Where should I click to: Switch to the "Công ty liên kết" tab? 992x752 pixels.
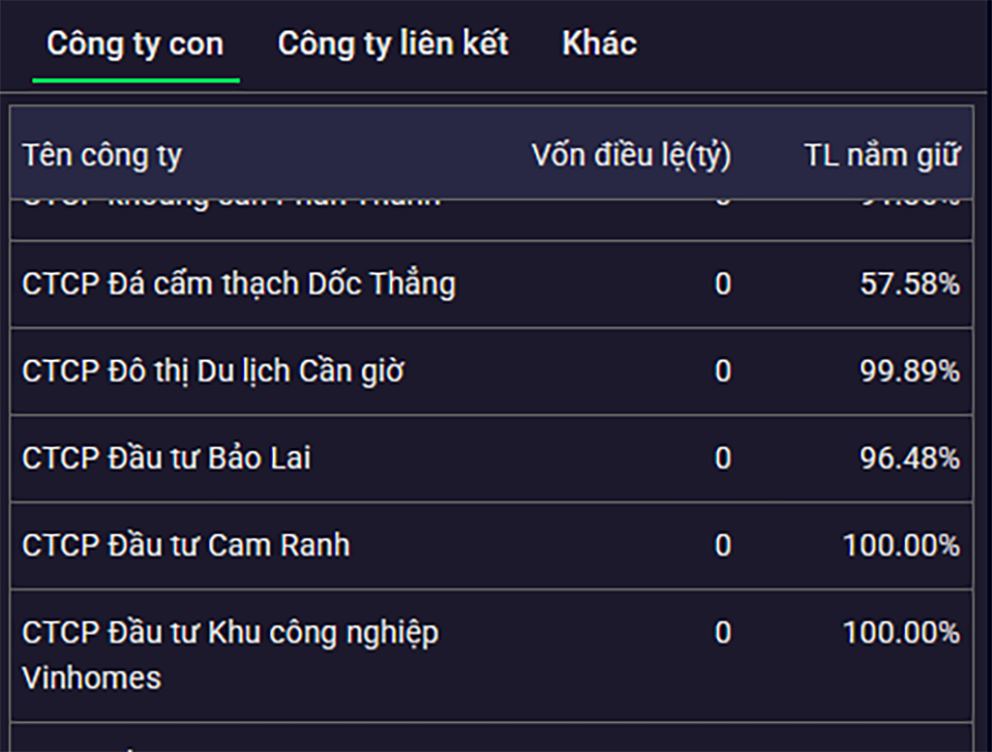tap(394, 43)
